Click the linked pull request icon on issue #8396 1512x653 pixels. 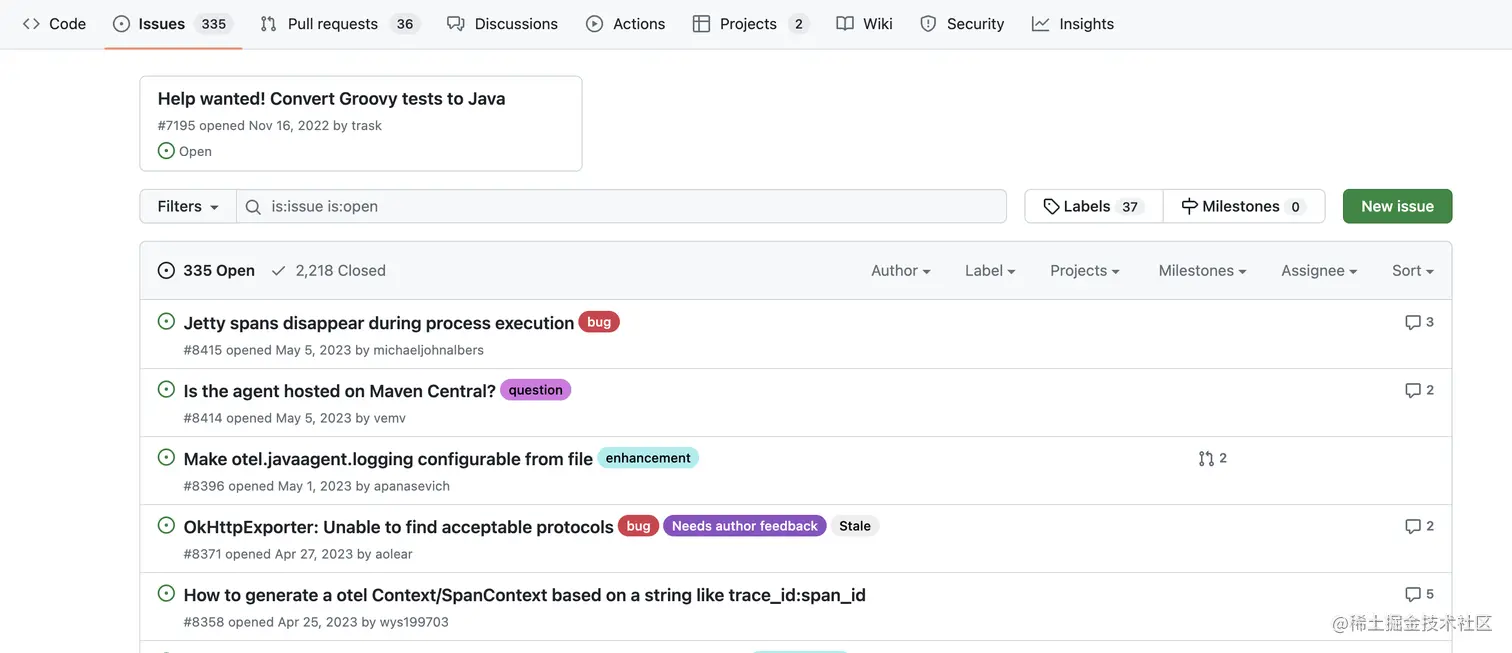coord(1206,458)
